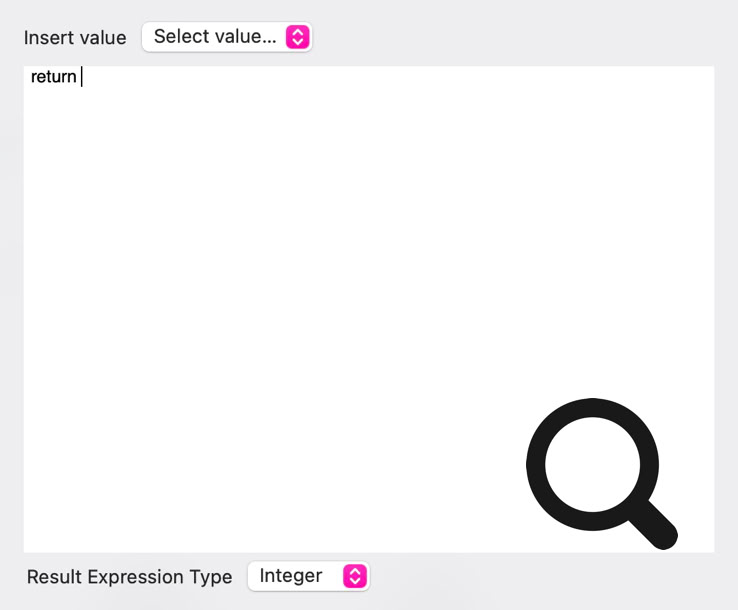Click the "Select value..." text

pyautogui.click(x=214, y=37)
